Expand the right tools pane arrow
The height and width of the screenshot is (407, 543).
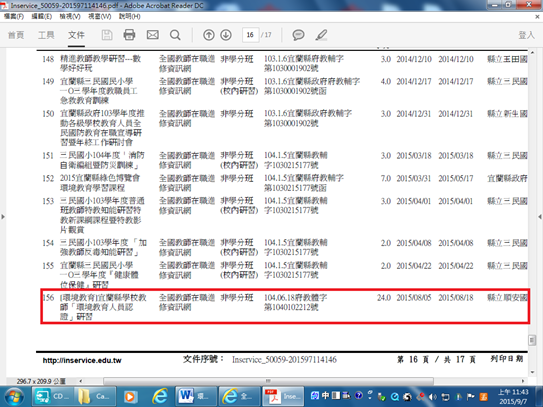coord(540,217)
